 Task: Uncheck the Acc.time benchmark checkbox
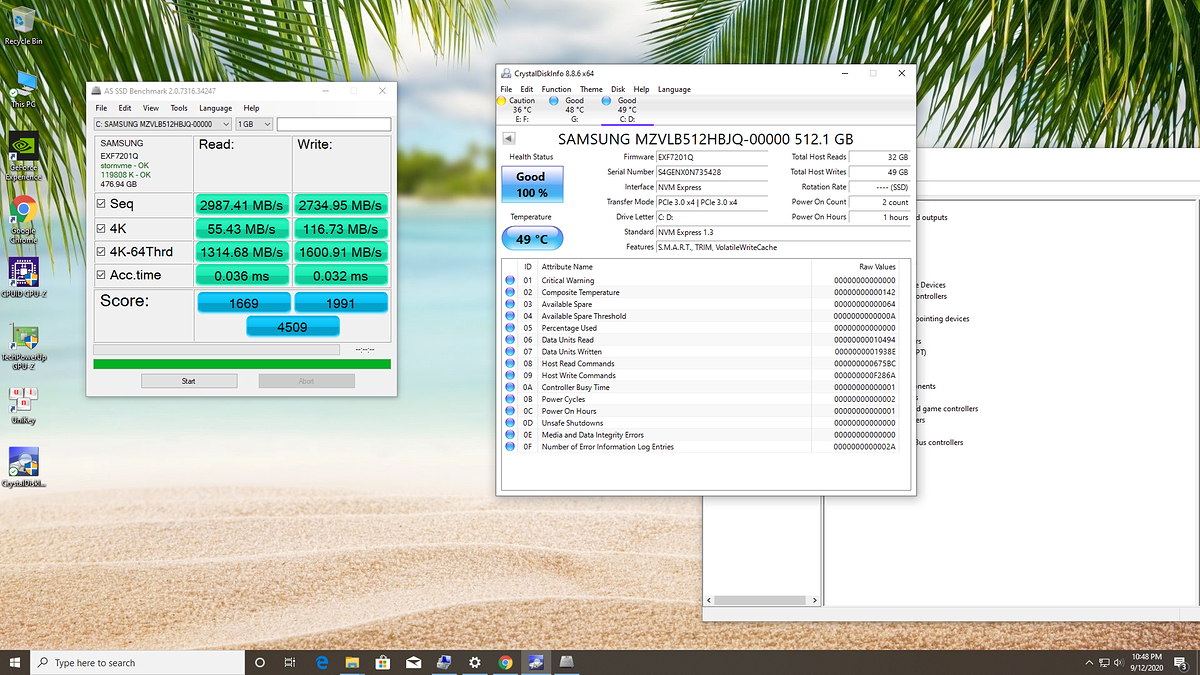[100, 275]
